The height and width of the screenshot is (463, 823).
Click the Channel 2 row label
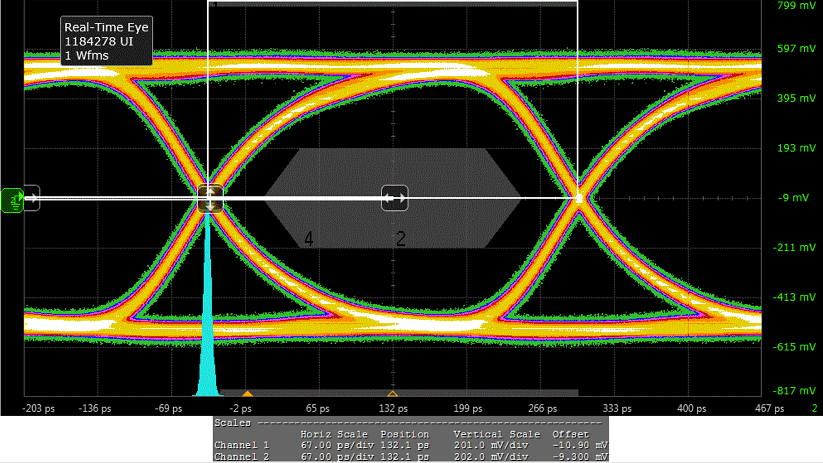pyautogui.click(x=241, y=457)
